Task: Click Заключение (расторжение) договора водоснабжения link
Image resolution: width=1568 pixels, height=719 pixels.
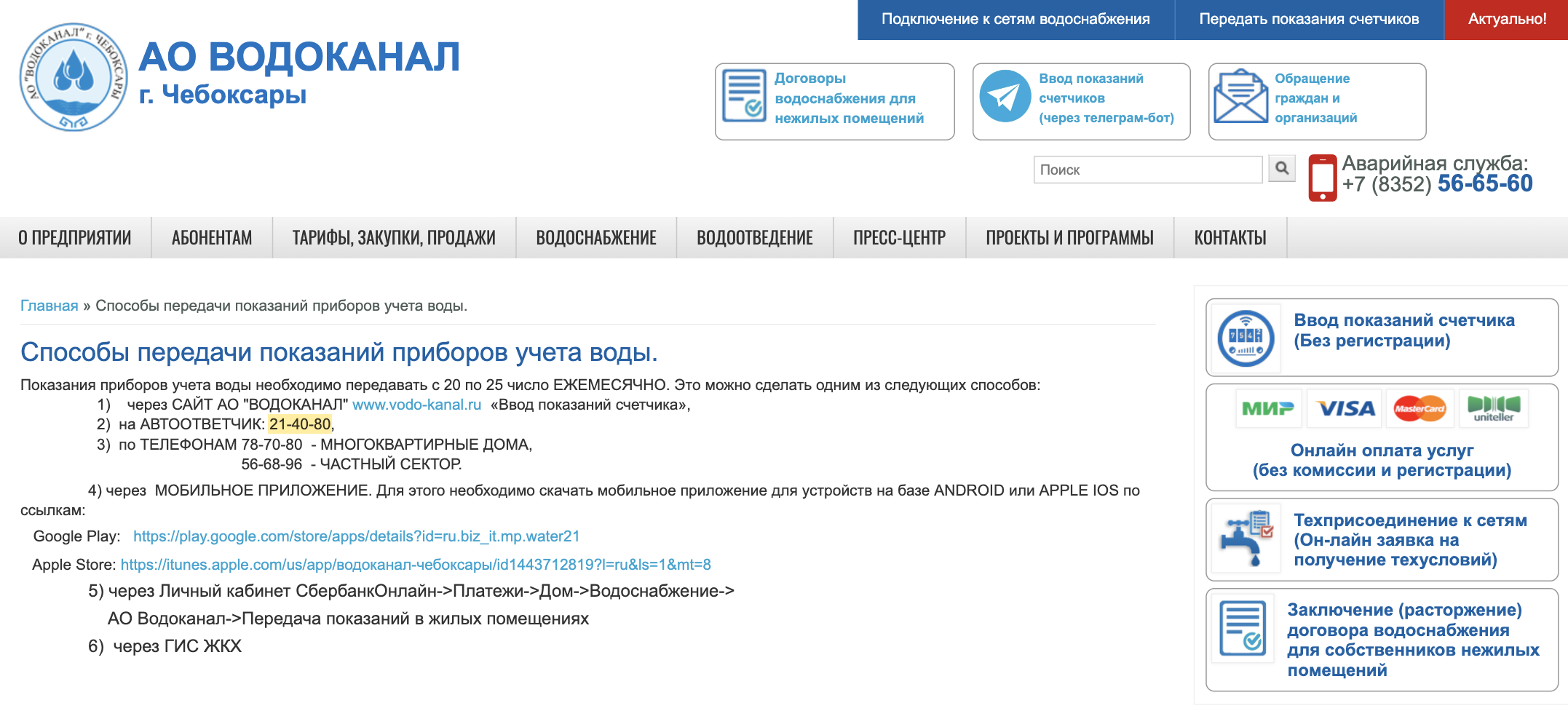Action: click(1413, 640)
